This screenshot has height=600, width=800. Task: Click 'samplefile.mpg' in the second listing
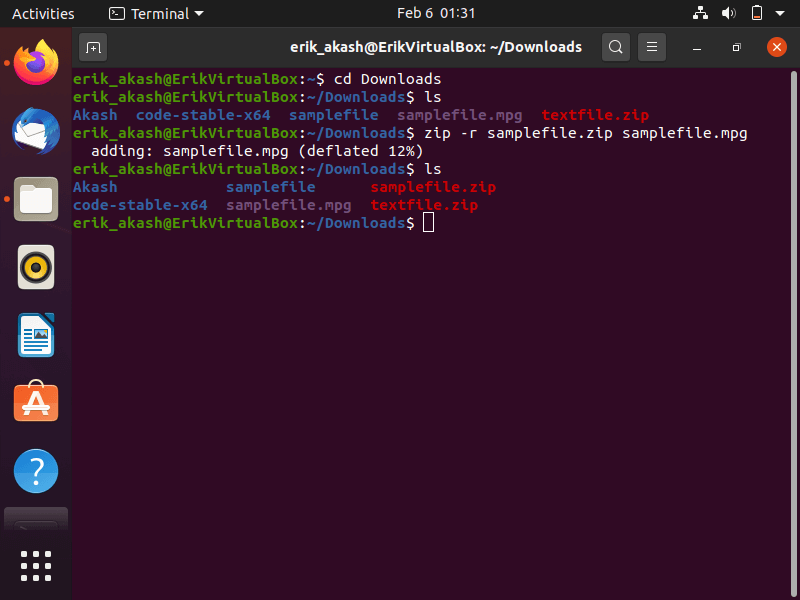click(289, 206)
